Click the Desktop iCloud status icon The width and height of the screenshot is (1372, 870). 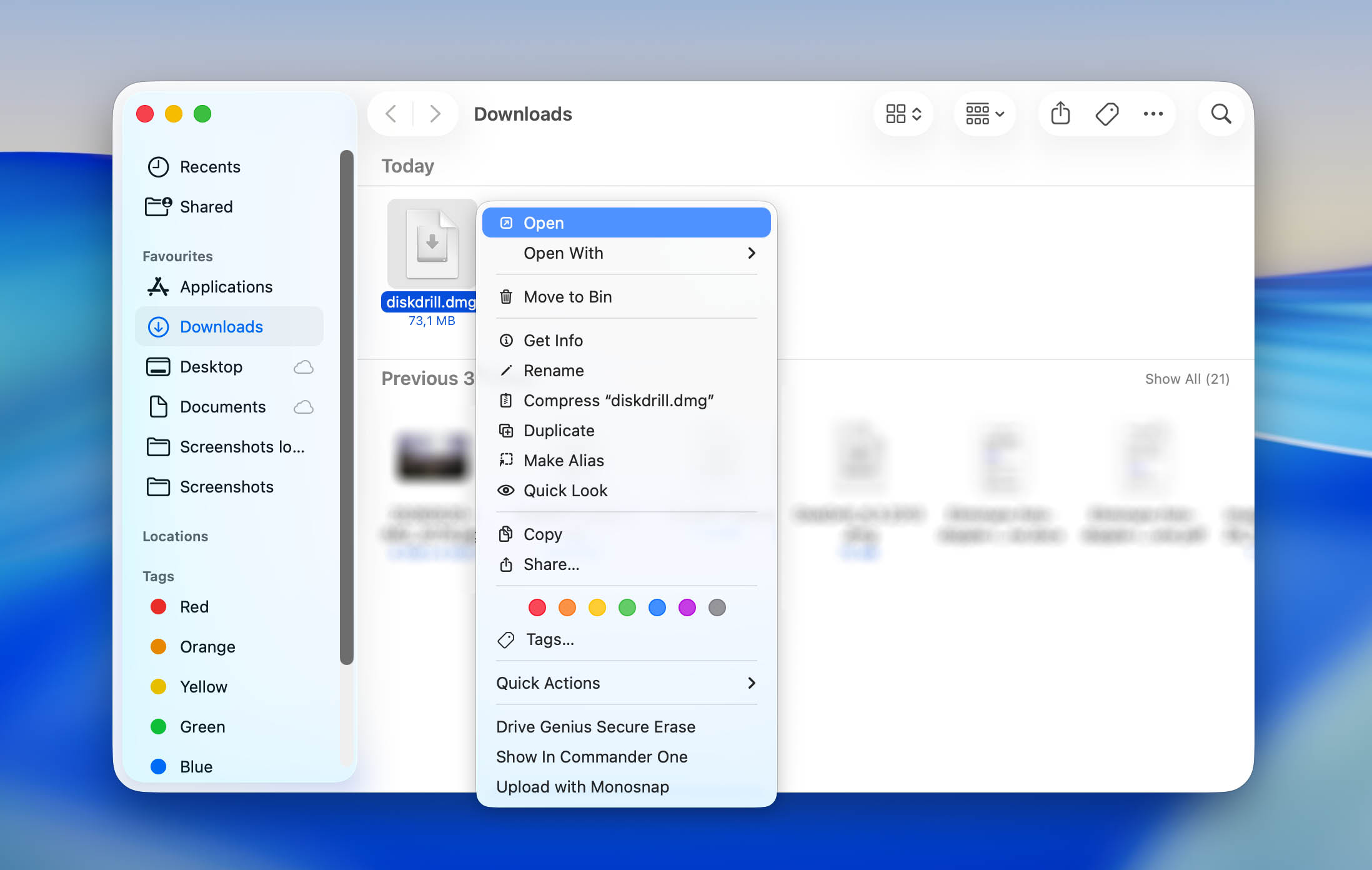point(304,367)
